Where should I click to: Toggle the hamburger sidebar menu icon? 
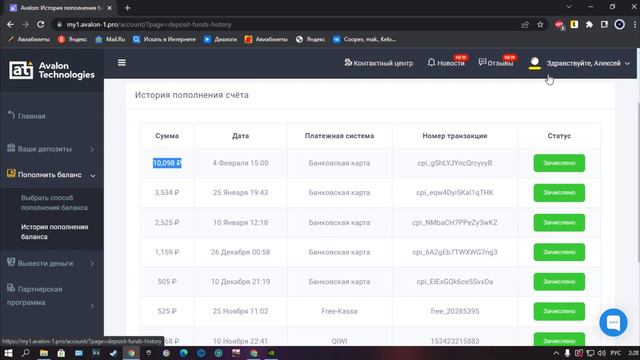tap(122, 62)
